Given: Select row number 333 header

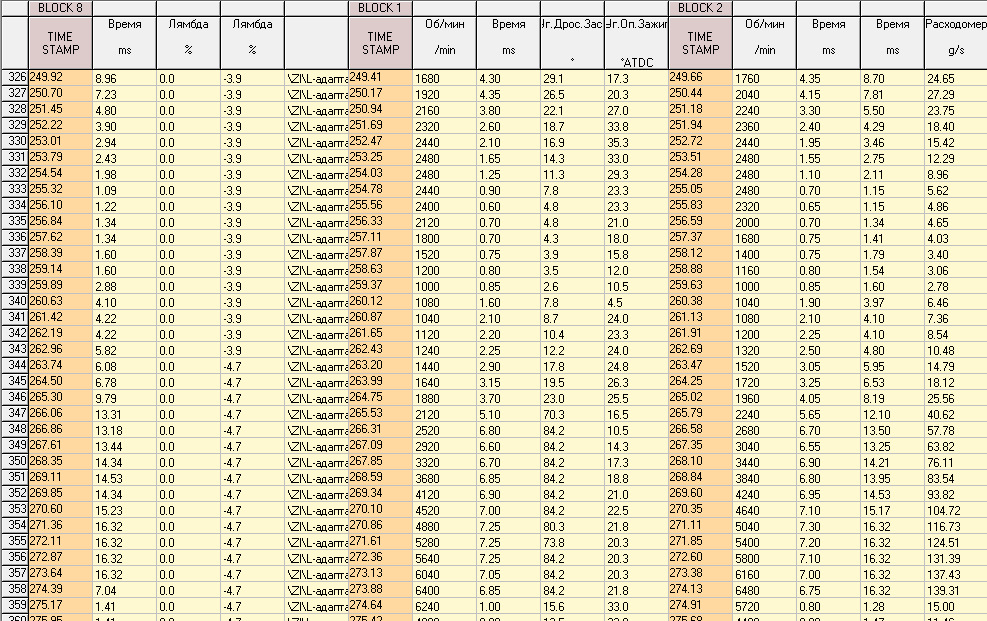Looking at the screenshot, I should (14, 190).
